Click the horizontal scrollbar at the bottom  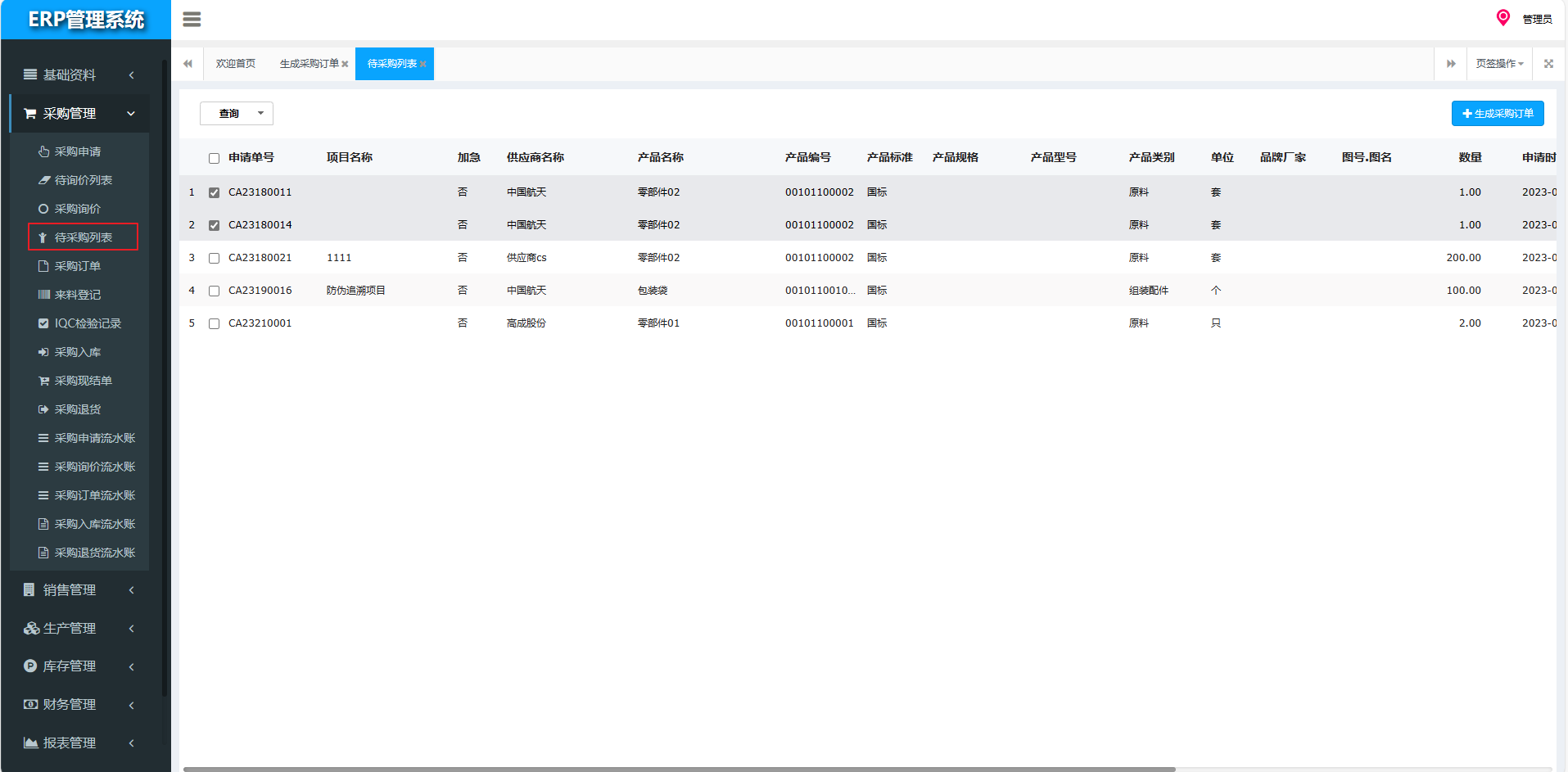tap(680, 769)
